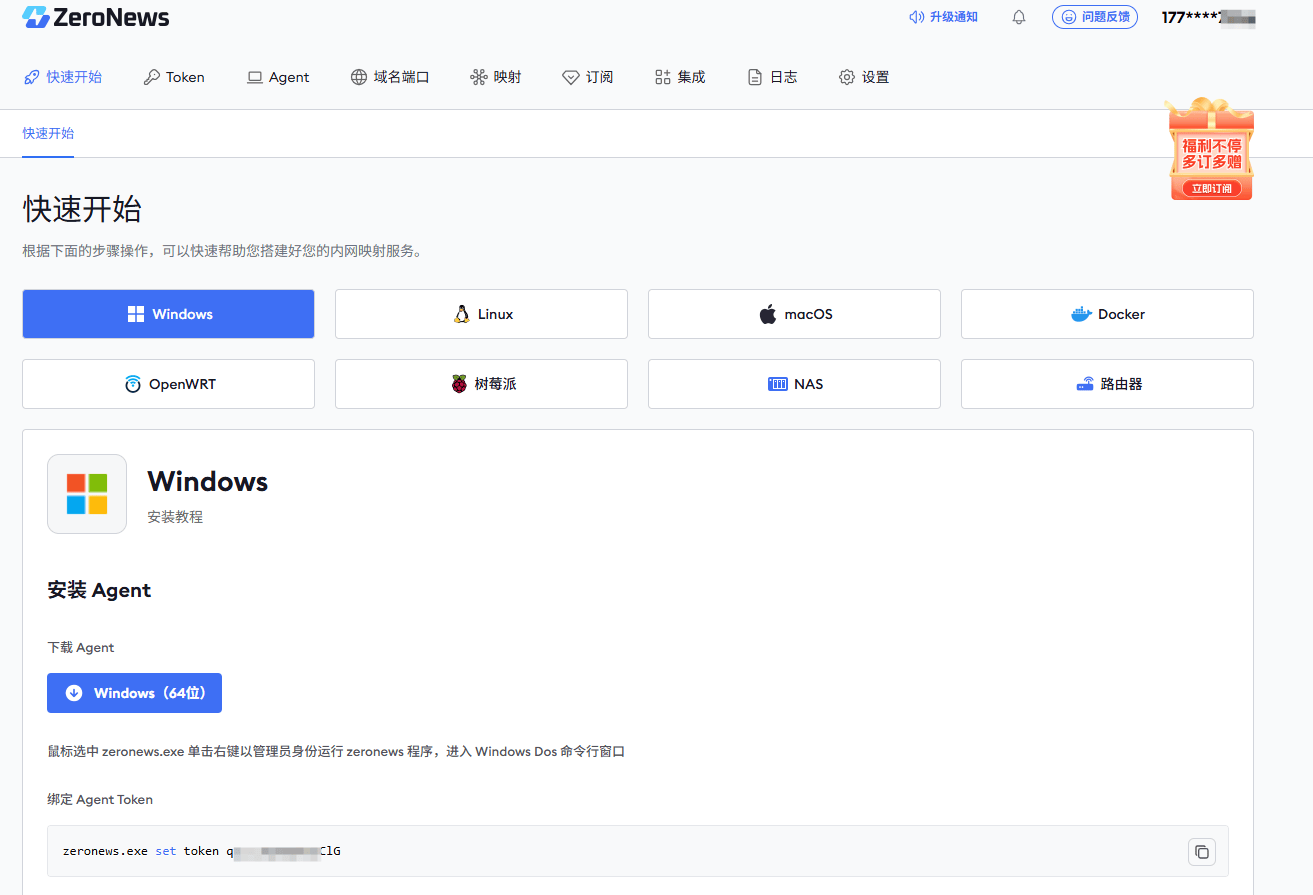Open the 日志 menu item
Image resolution: width=1313 pixels, height=895 pixels.
[x=772, y=77]
